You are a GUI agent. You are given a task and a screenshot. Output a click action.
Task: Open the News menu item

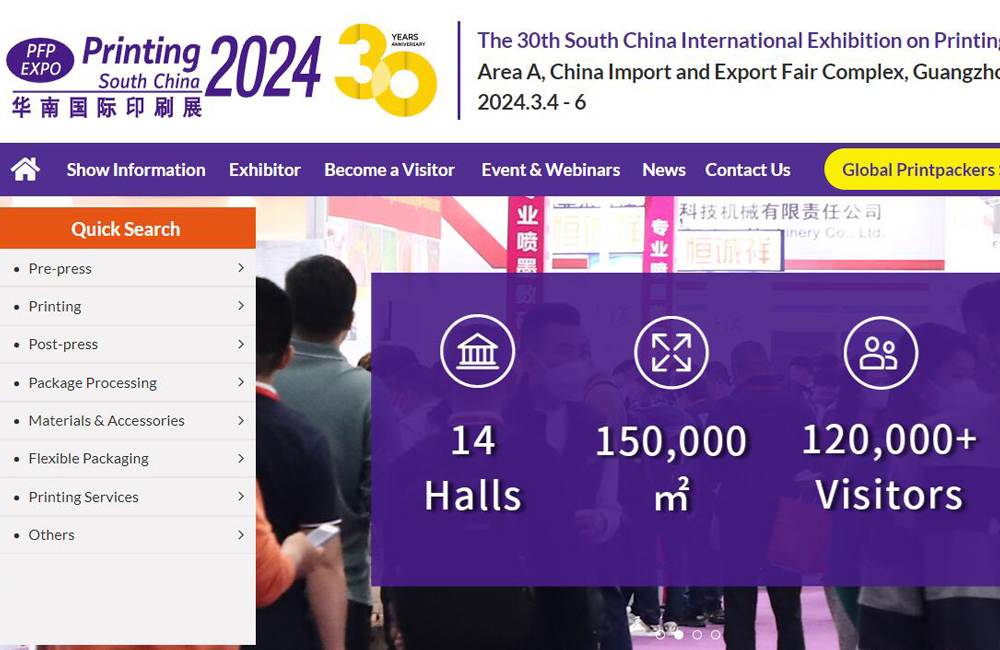pyautogui.click(x=664, y=170)
